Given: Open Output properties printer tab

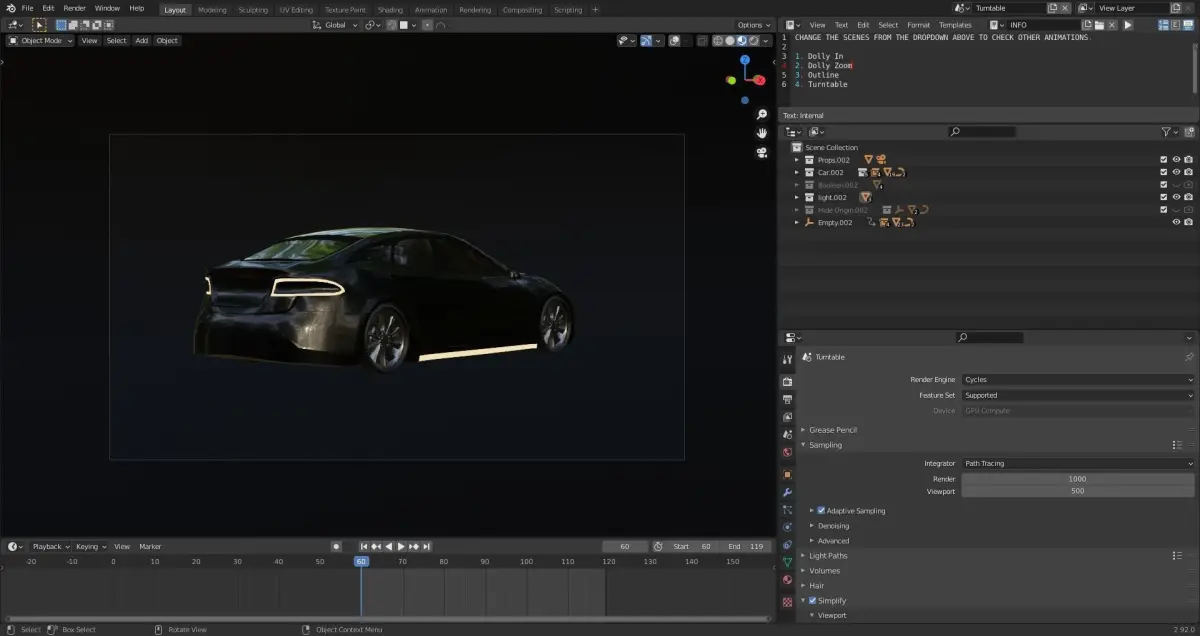Looking at the screenshot, I should point(787,399).
